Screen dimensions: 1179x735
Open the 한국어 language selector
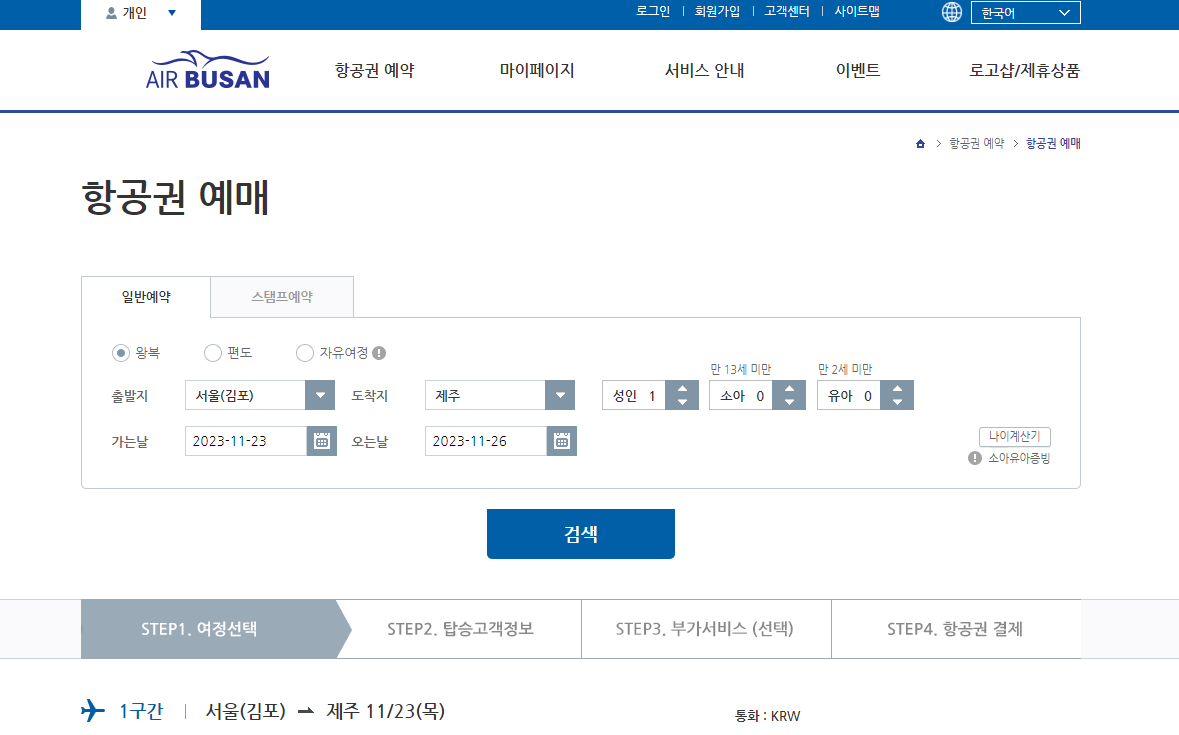click(x=1025, y=12)
